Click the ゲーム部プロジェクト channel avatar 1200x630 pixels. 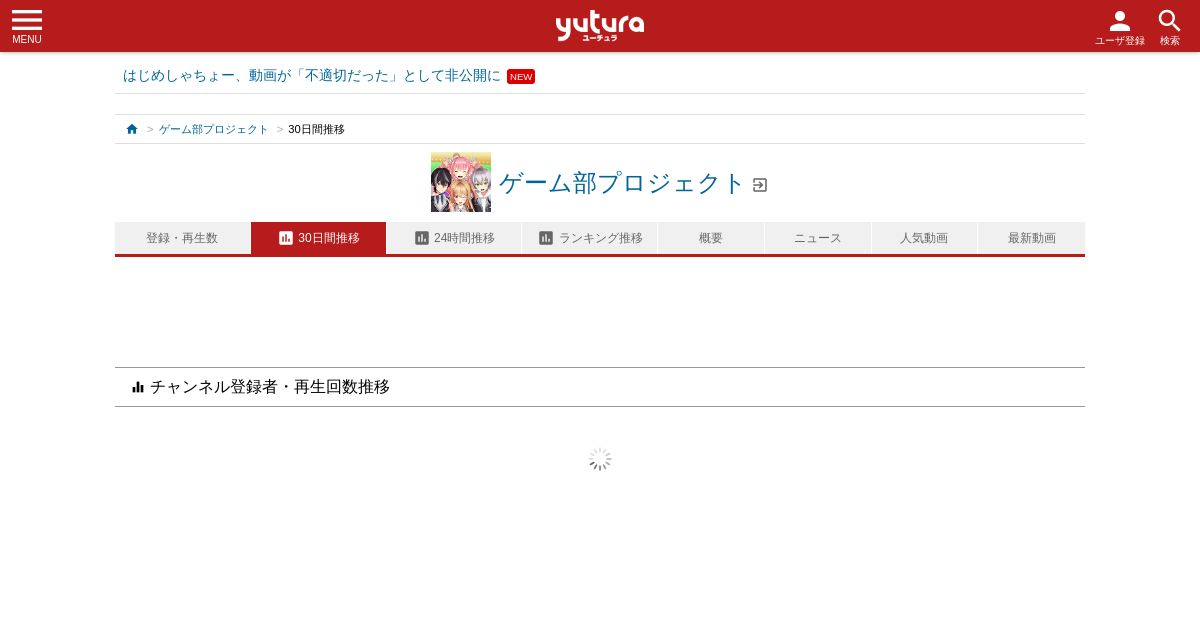[x=461, y=182]
